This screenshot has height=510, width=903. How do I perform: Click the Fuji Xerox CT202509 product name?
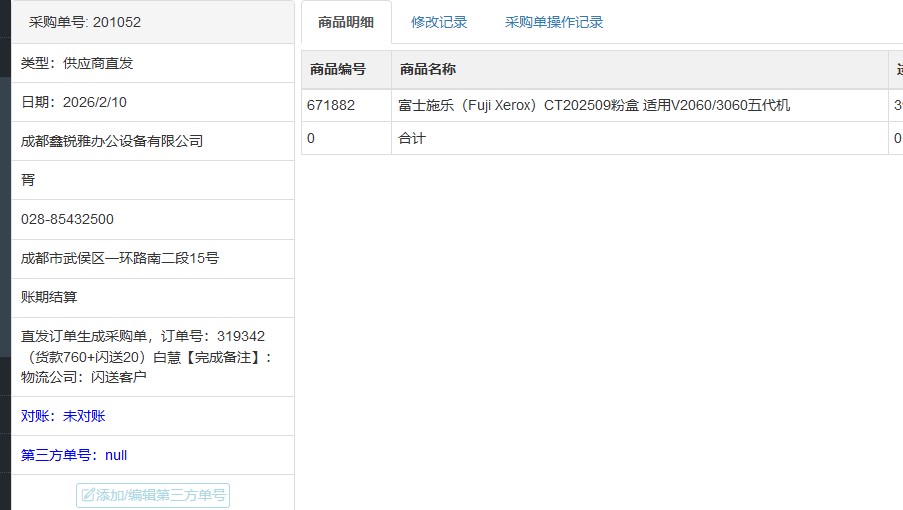594,105
